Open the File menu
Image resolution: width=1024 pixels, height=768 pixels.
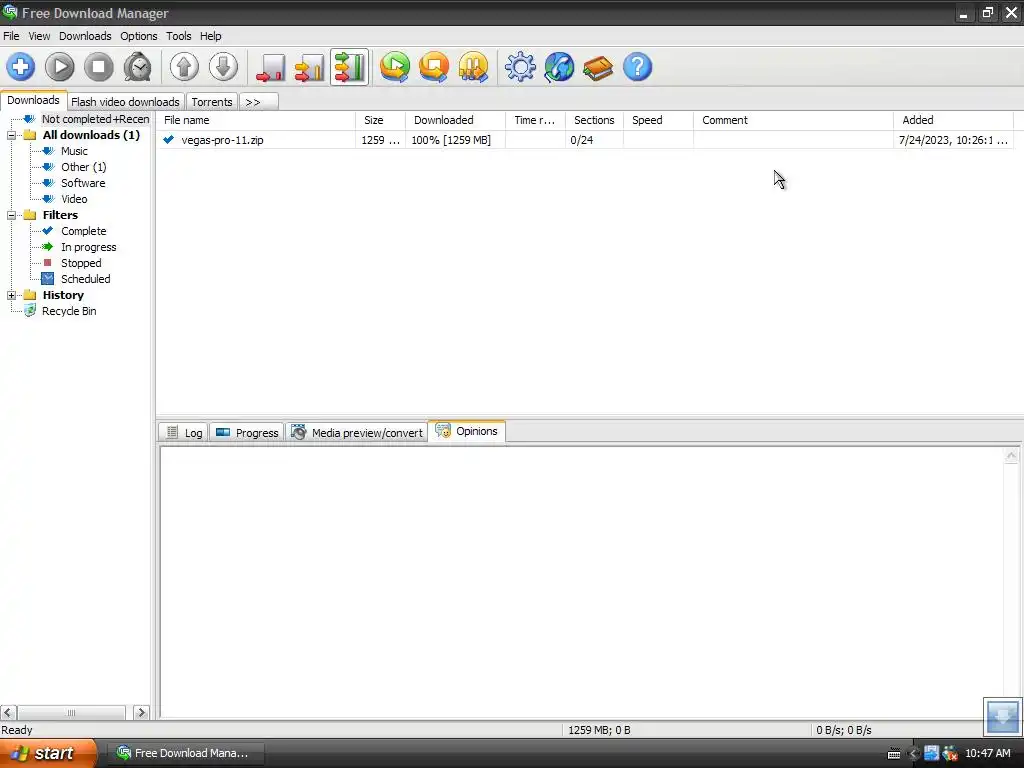pos(11,36)
